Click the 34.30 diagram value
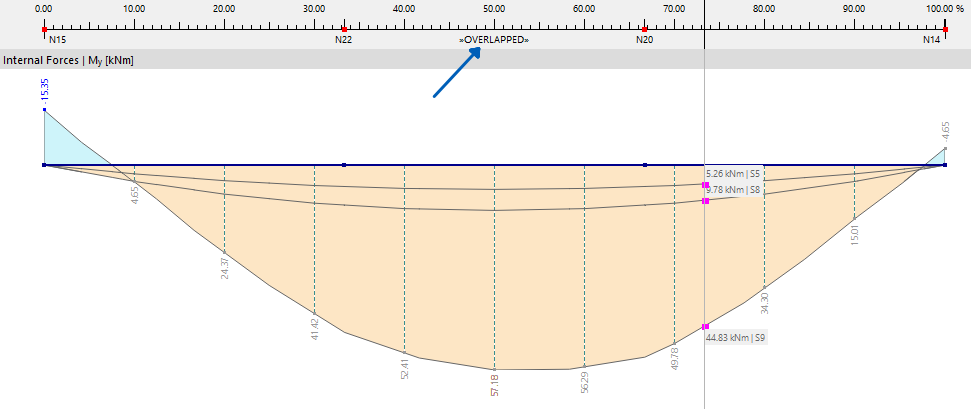The height and width of the screenshot is (409, 971). (764, 304)
